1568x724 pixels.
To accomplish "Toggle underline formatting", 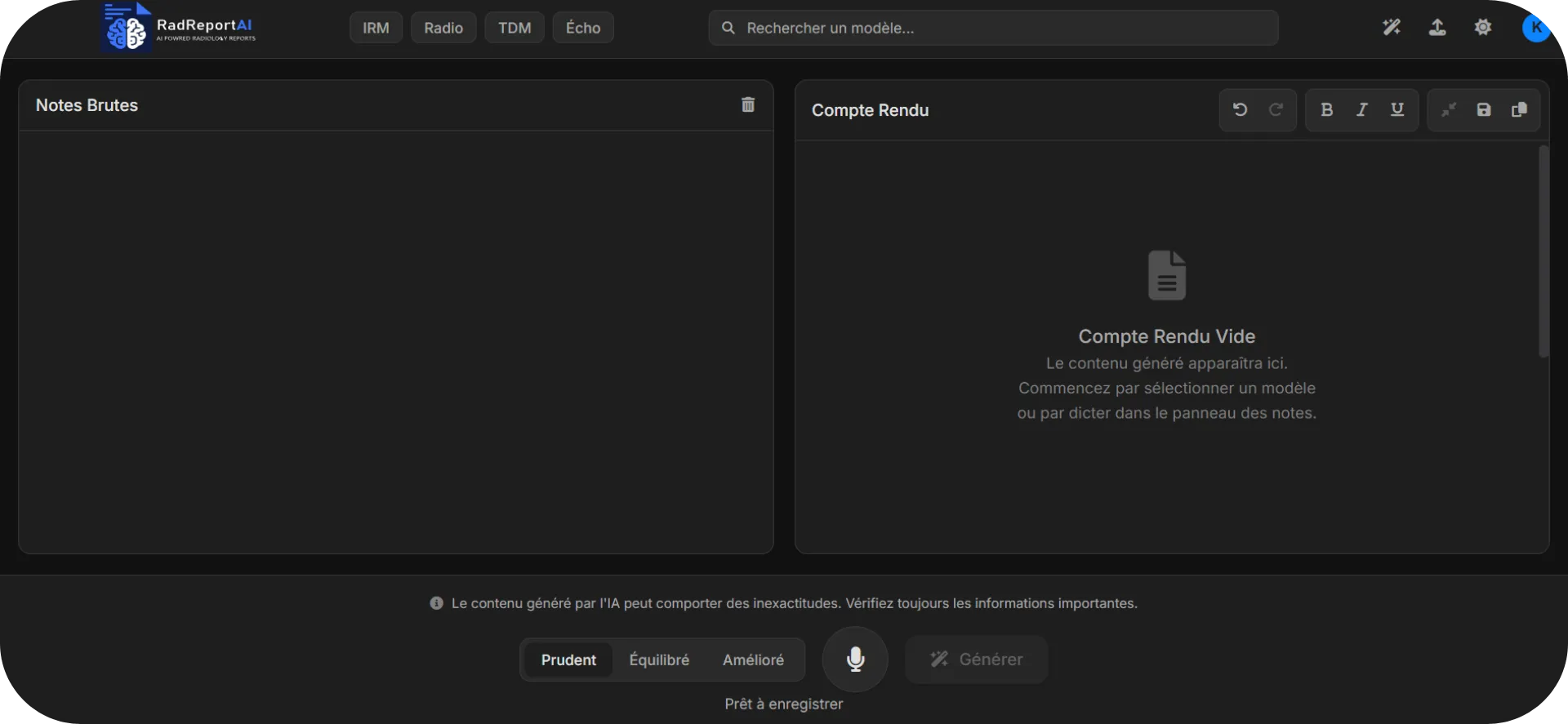I will coord(1397,109).
